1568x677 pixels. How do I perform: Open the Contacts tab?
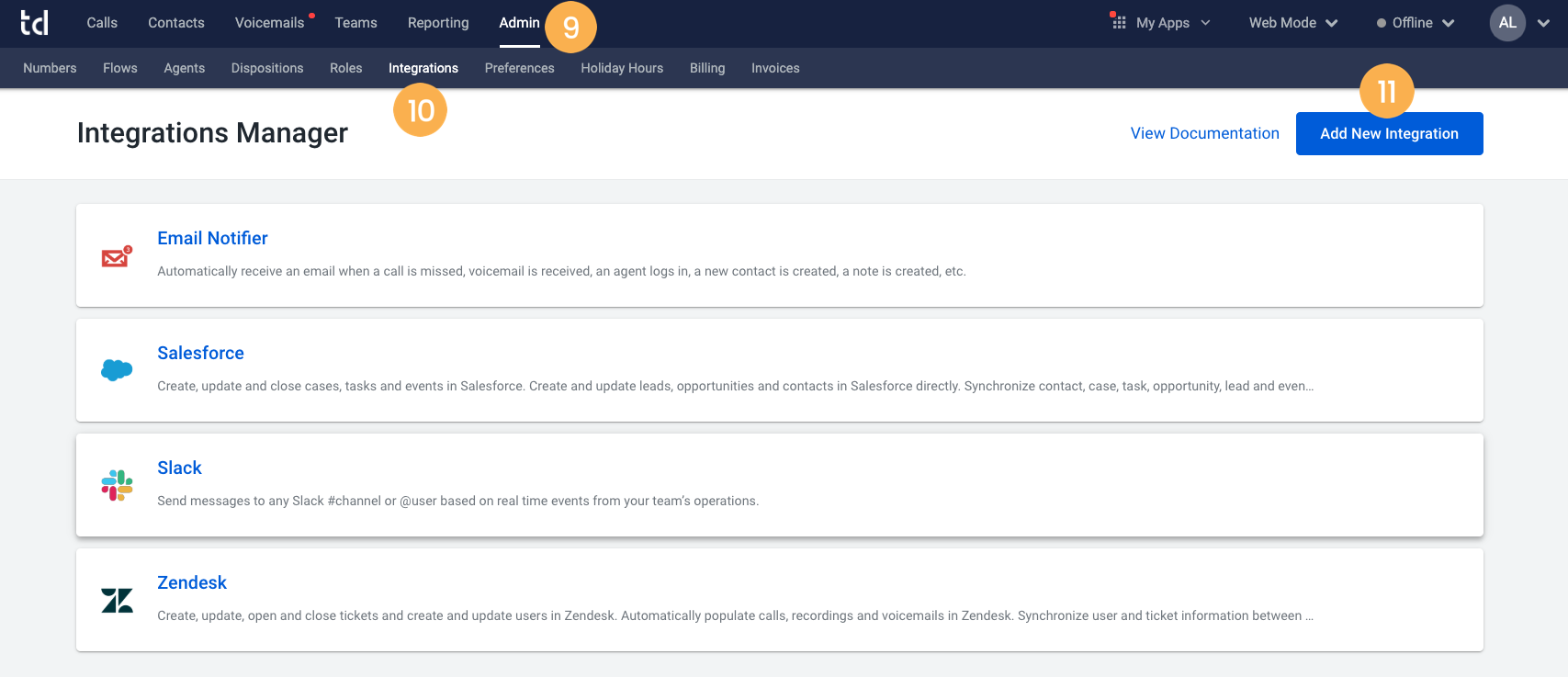(176, 23)
